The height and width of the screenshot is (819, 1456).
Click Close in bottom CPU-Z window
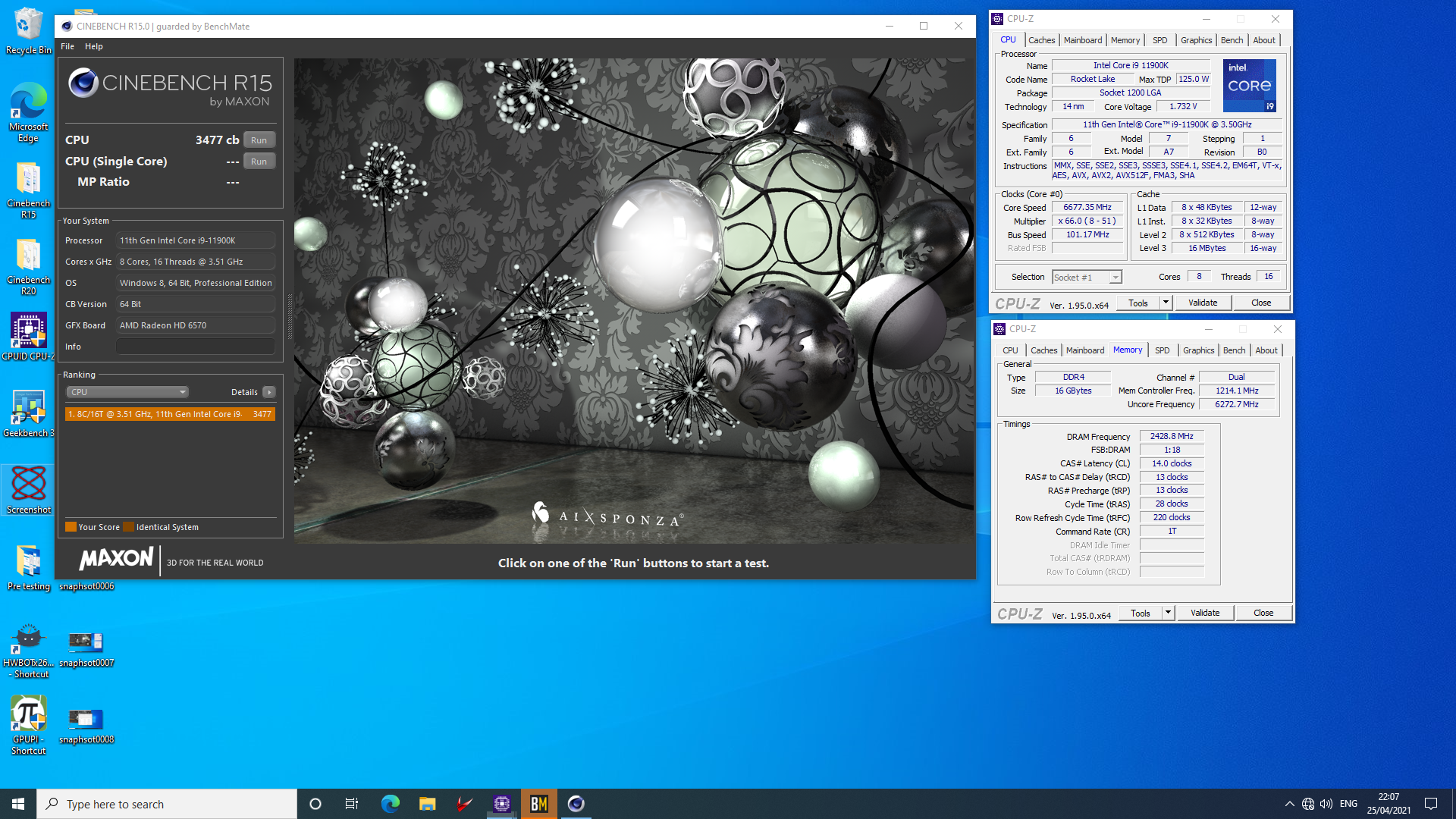click(x=1263, y=613)
